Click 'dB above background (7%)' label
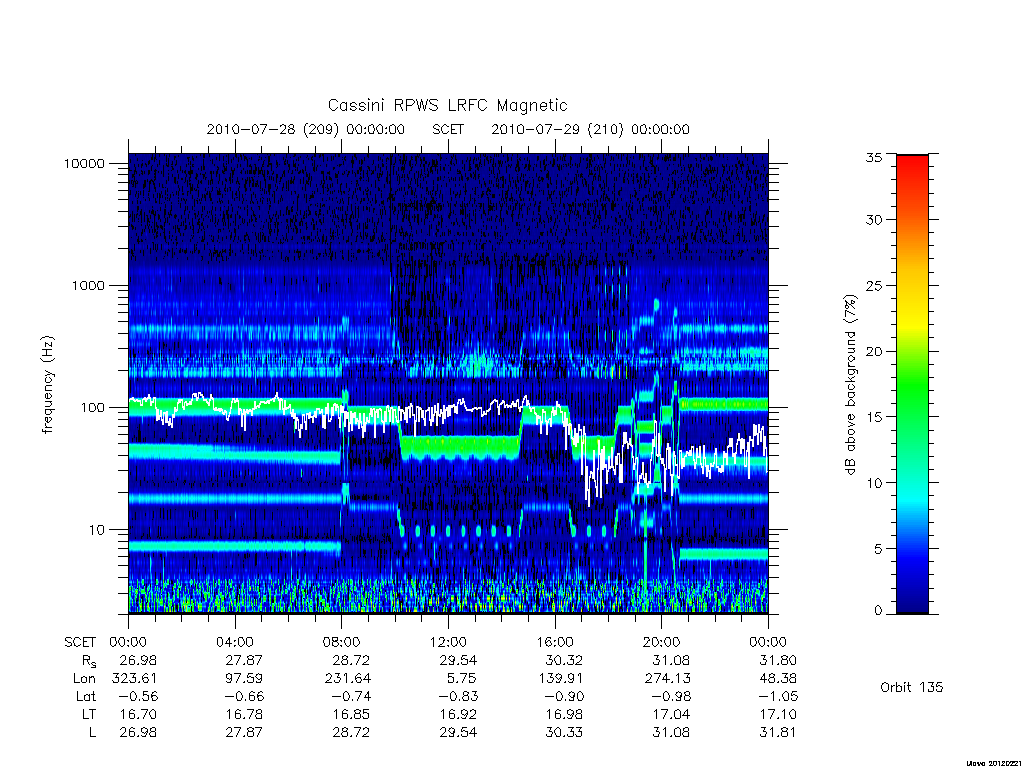Screen dimensions: 1024x768 850,385
